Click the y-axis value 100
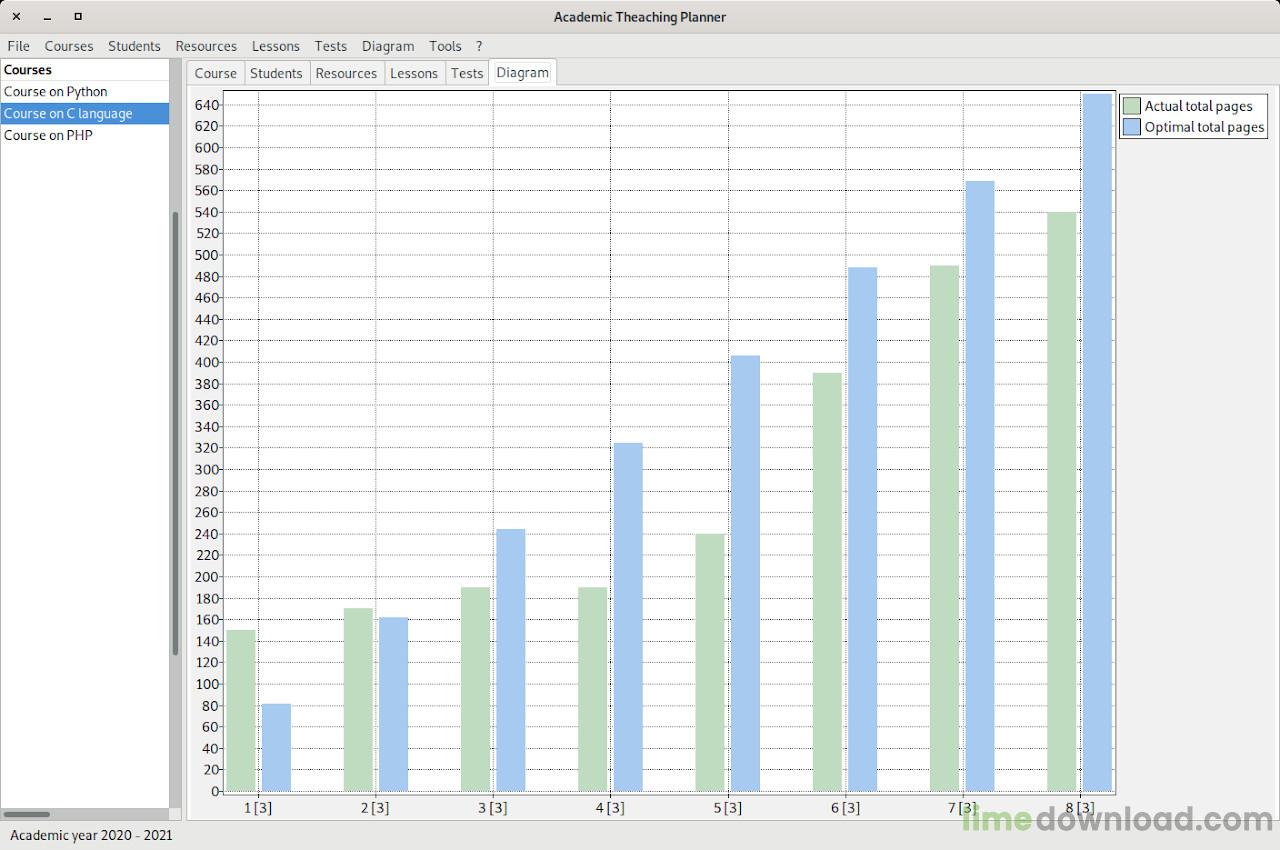The width and height of the screenshot is (1280, 850). point(206,684)
